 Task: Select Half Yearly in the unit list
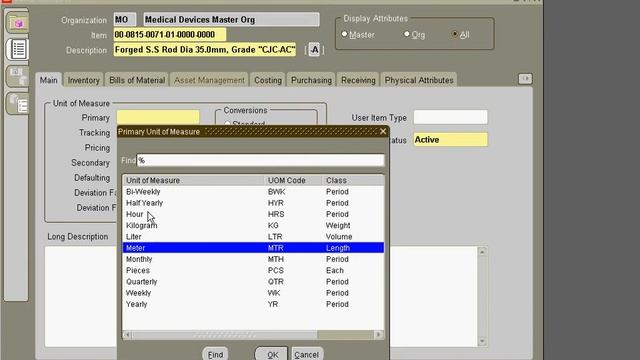coord(253,203)
